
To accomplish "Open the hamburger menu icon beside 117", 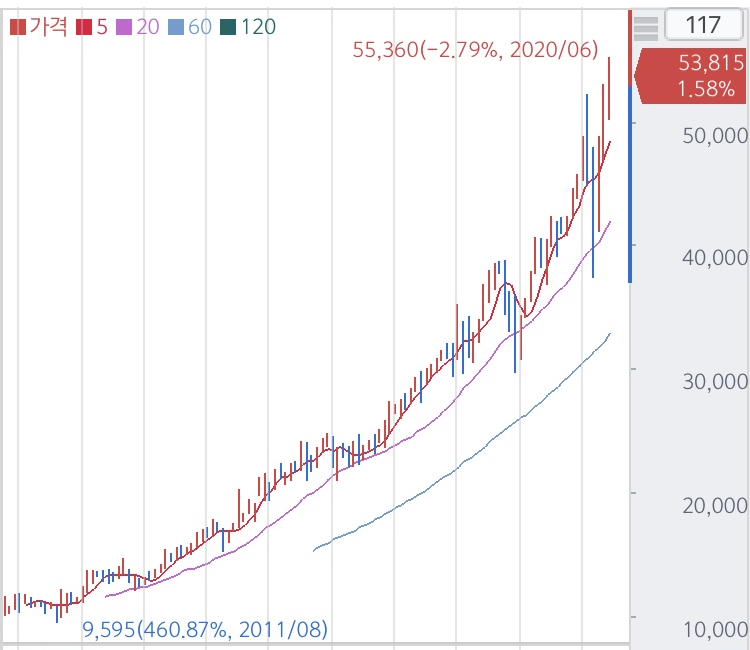I will point(646,28).
